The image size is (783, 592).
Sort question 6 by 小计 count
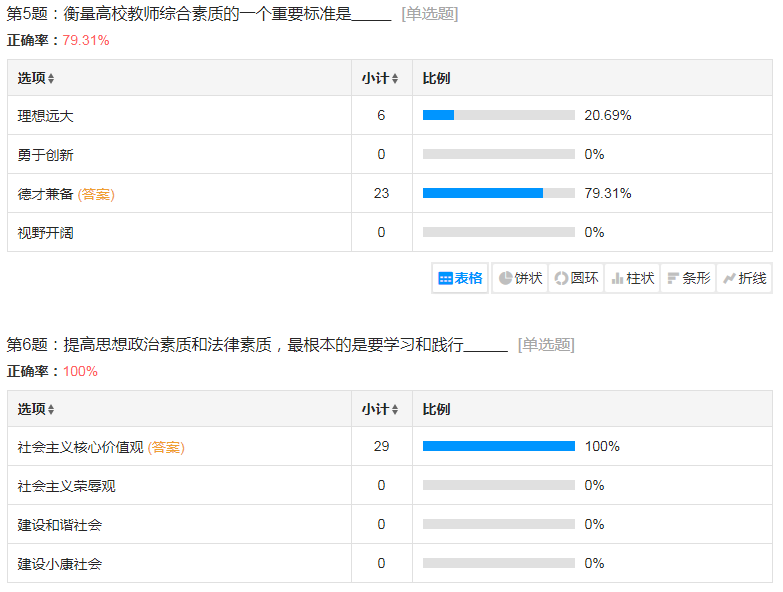click(380, 409)
